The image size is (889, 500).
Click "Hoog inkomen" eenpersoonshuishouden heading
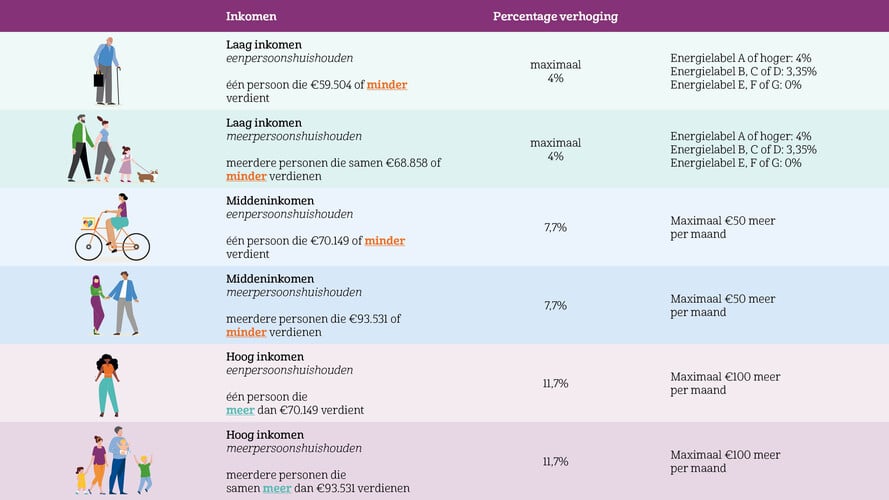[x=265, y=357]
